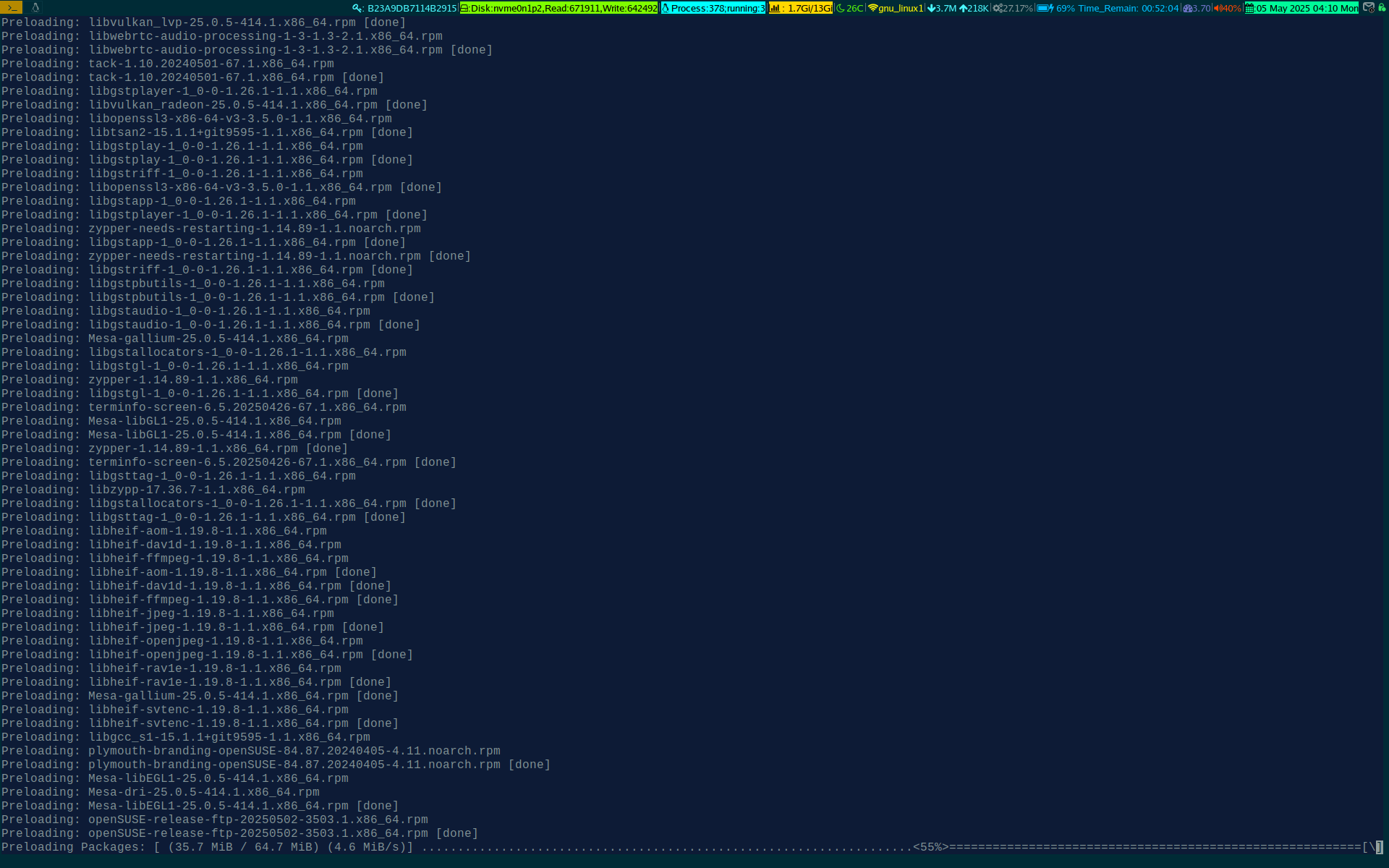Click the Mesa-libEGL1-25.0.5 [done] line
The width and height of the screenshot is (1389, 868).
(x=200, y=806)
